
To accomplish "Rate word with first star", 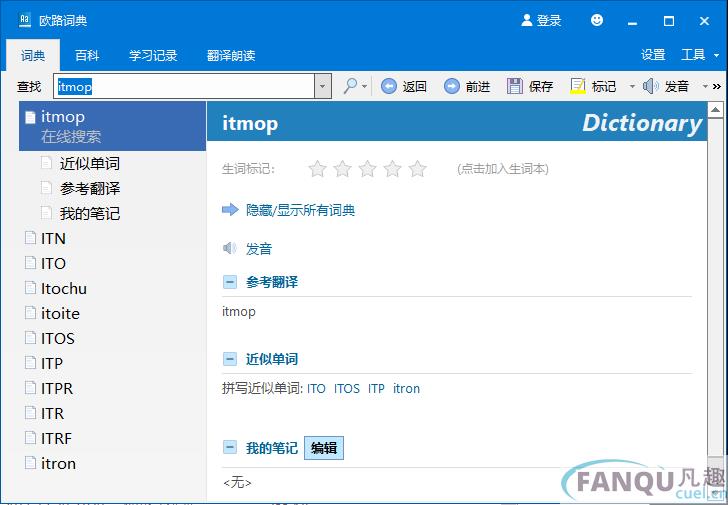I will (318, 169).
